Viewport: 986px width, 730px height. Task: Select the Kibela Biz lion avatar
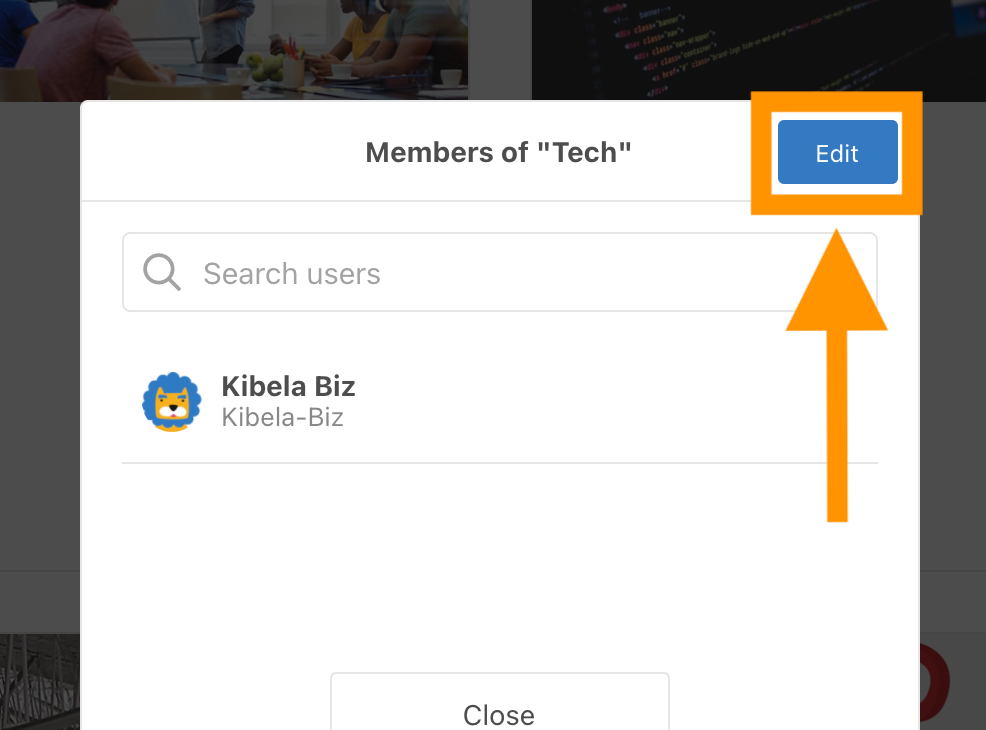tap(171, 402)
